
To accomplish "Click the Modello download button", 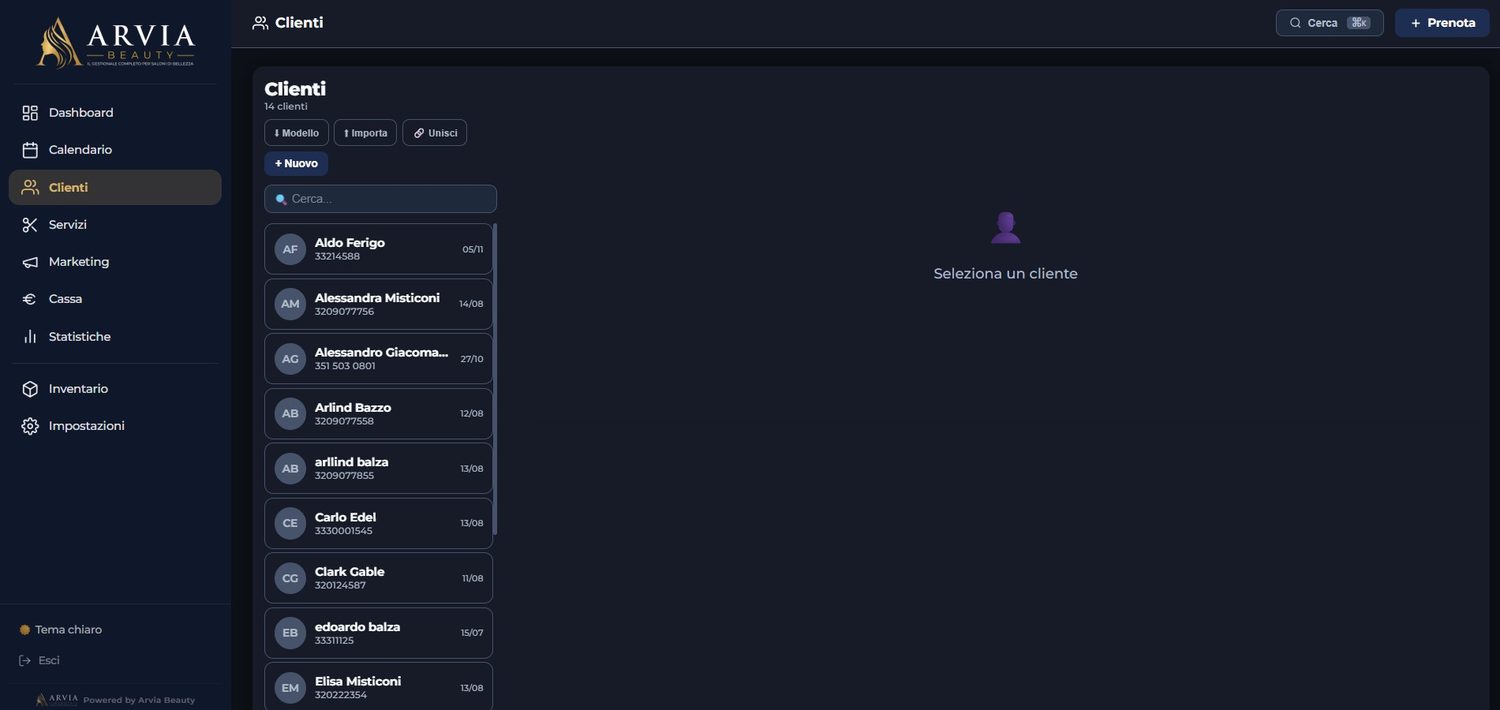I will 296,133.
